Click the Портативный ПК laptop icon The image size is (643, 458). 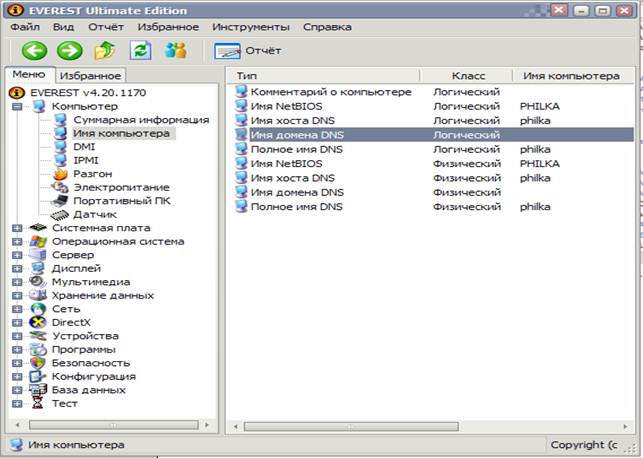coord(59,201)
